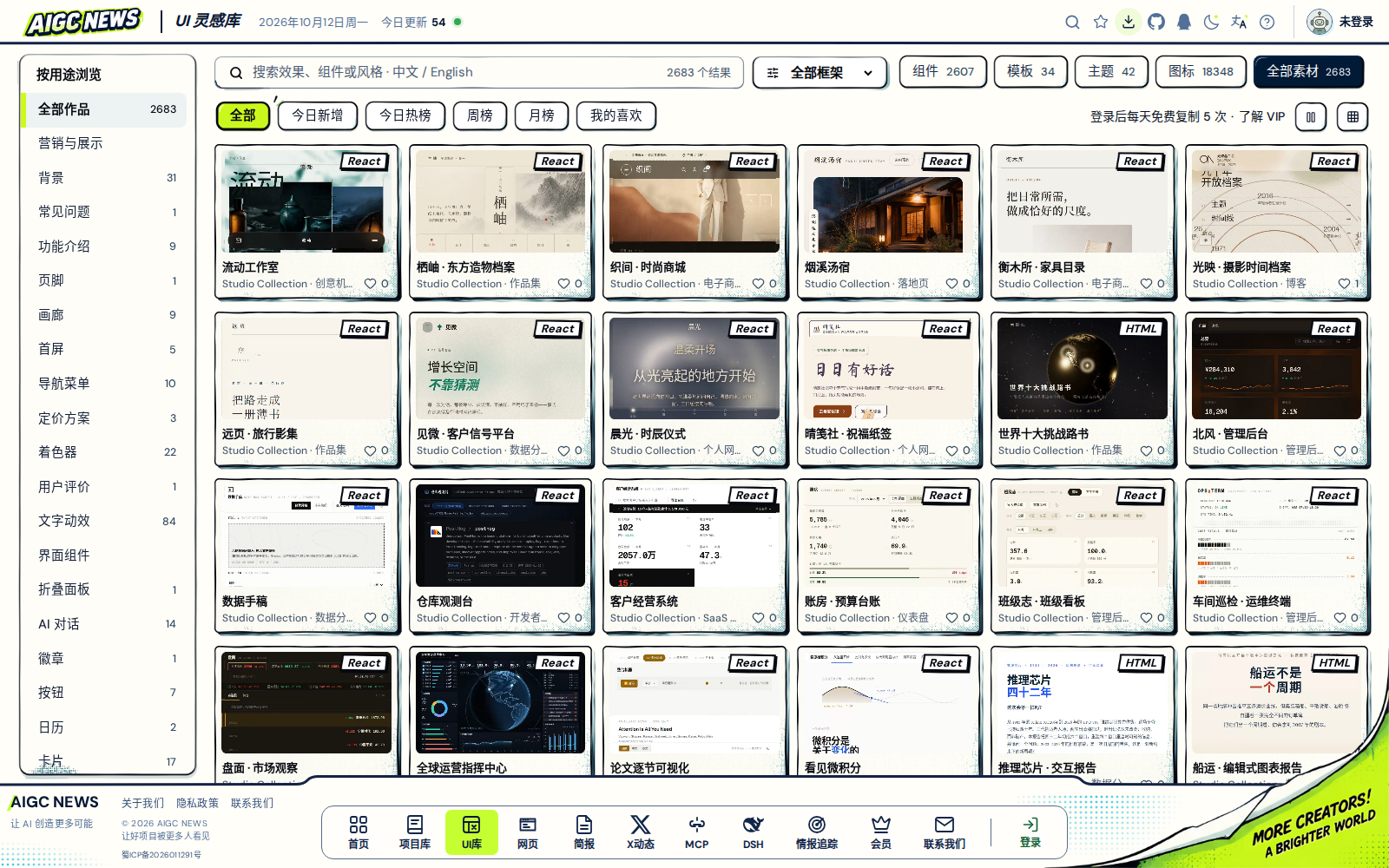This screenshot has height=868, width=1389.
Task: Open the 全部框架 dropdown
Action: click(x=820, y=73)
